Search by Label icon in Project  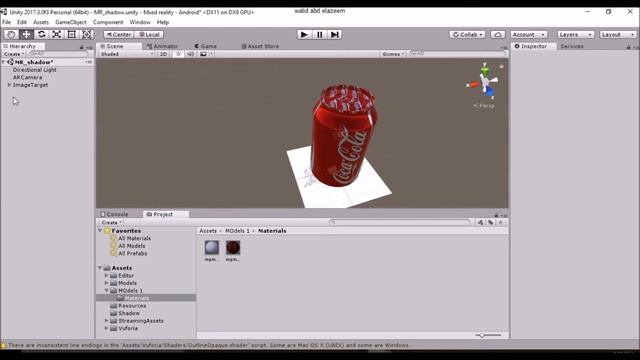pyautogui.click(x=490, y=222)
